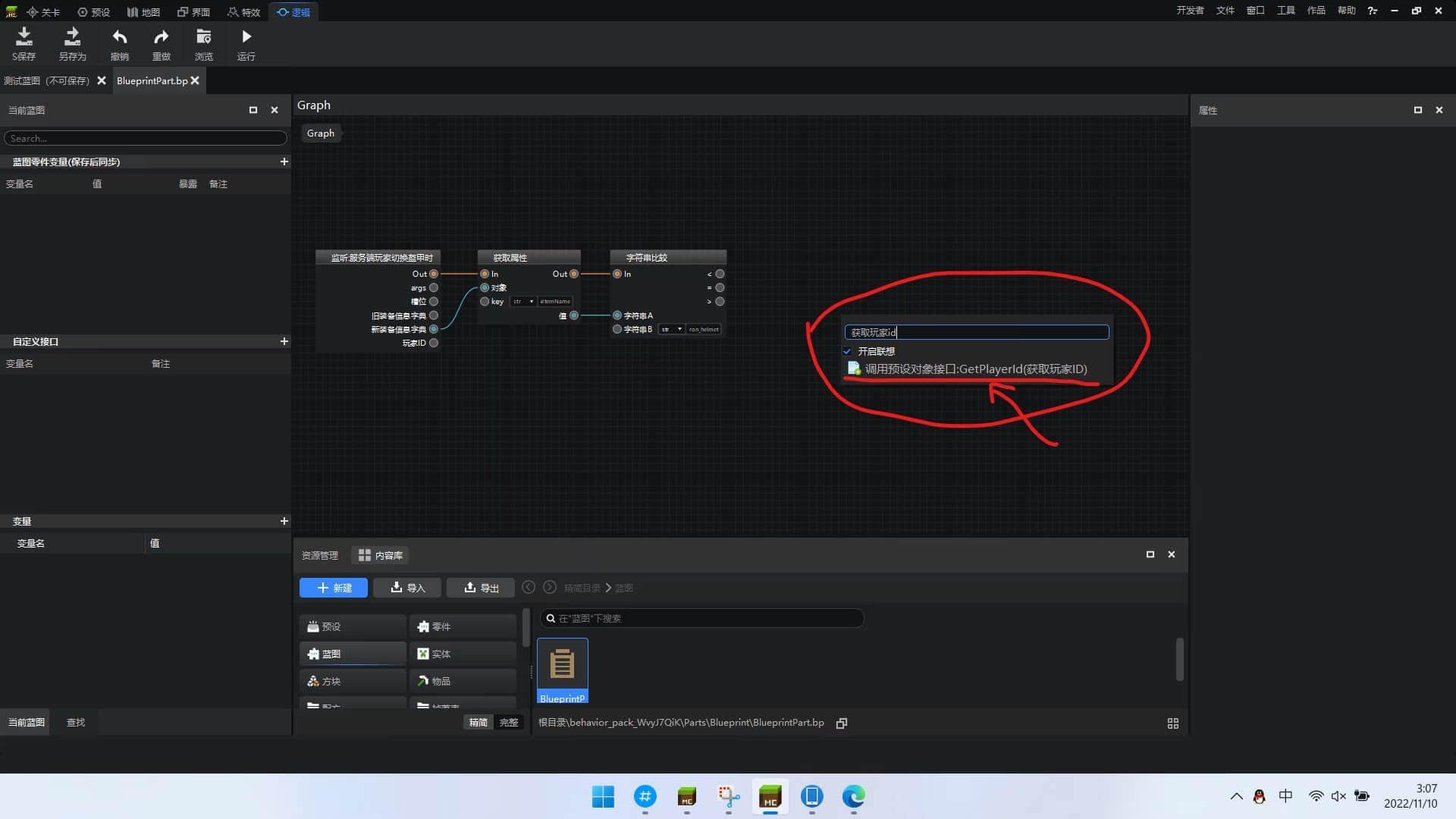The image size is (1456, 819).
Task: Click the question-mark help icon
Action: pyautogui.click(x=1373, y=11)
